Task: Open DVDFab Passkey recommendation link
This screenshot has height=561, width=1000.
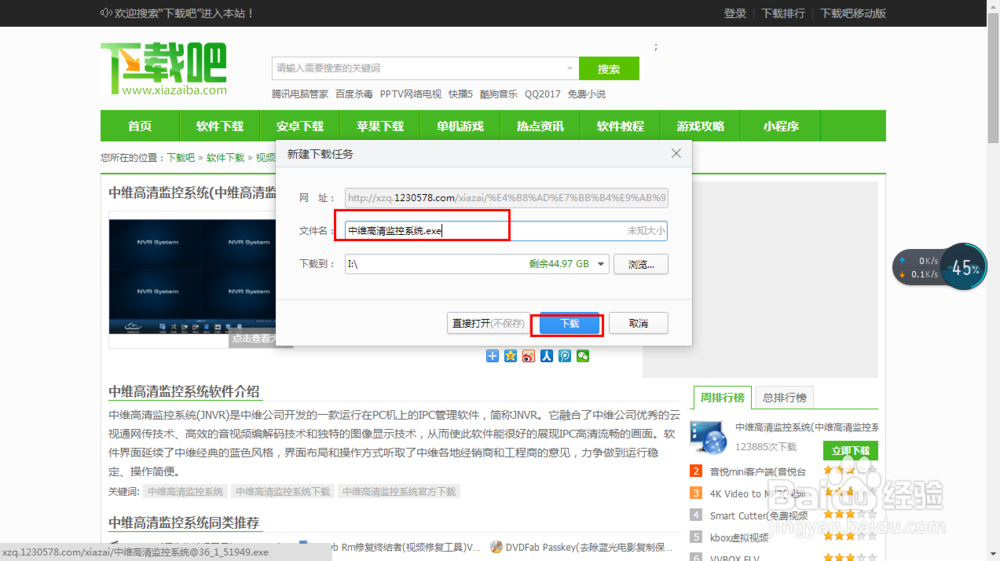Action: pyautogui.click(x=588, y=547)
